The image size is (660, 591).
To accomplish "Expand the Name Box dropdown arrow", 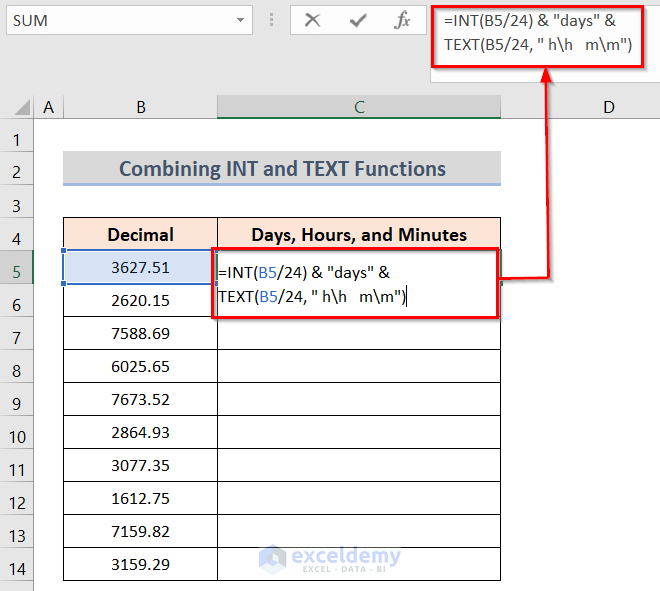I will [240, 20].
